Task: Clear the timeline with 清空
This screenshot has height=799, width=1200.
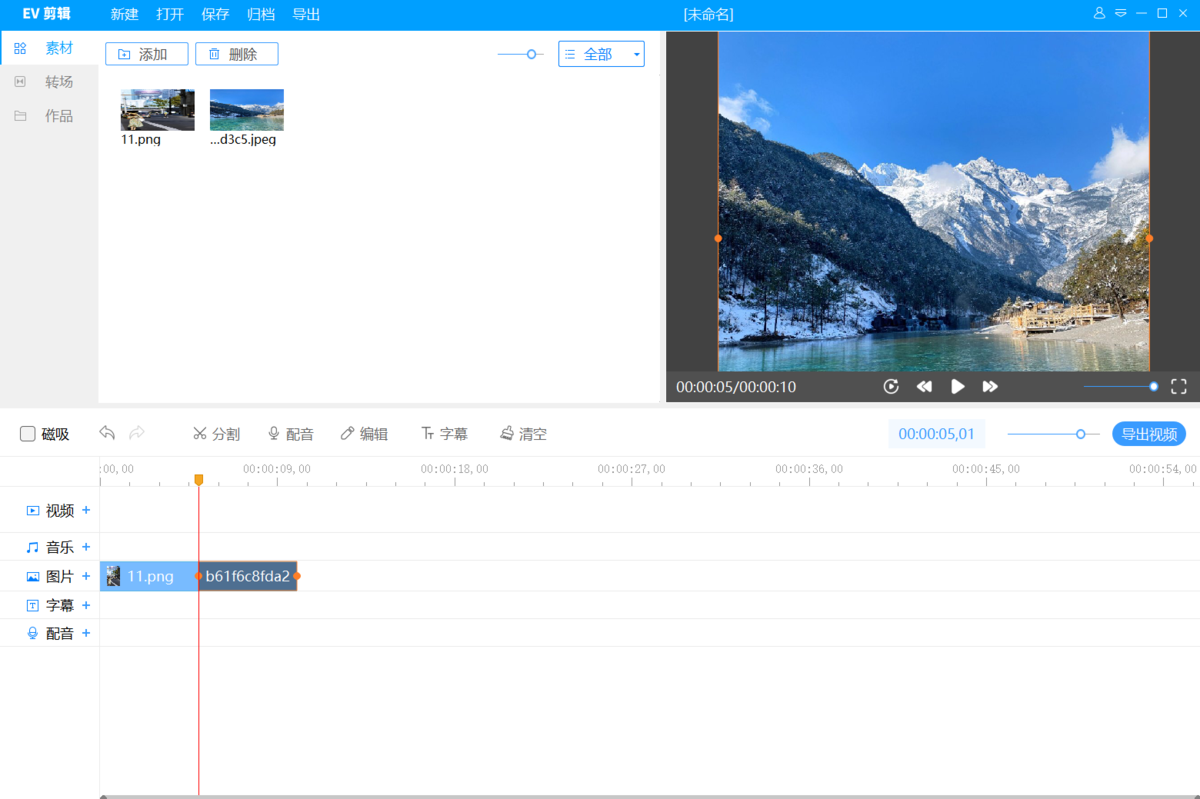Action: pyautogui.click(x=523, y=434)
